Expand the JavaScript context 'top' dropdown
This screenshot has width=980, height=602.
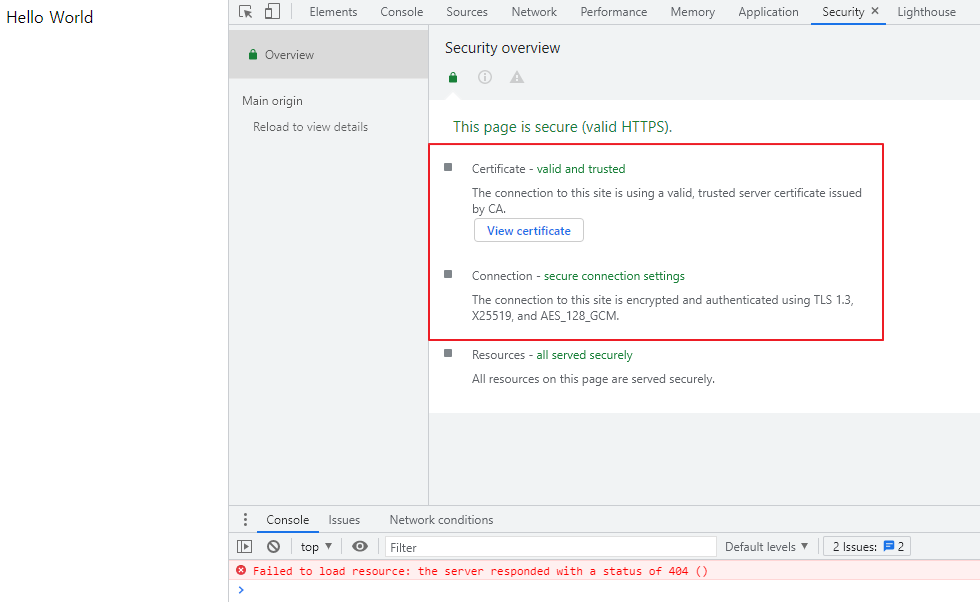316,547
